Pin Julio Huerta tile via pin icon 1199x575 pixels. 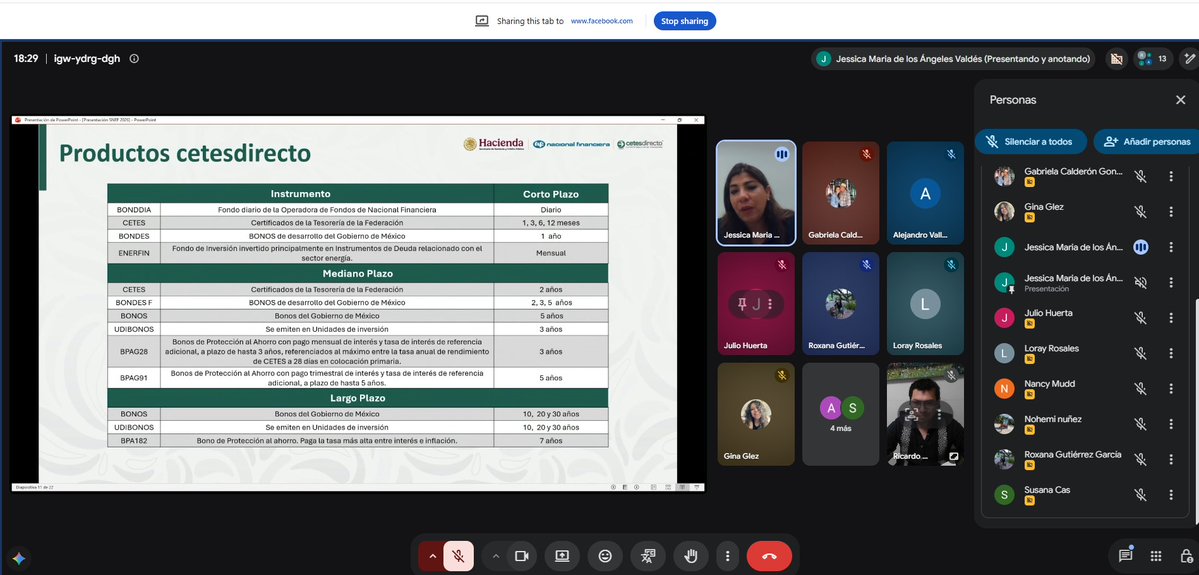click(x=742, y=304)
